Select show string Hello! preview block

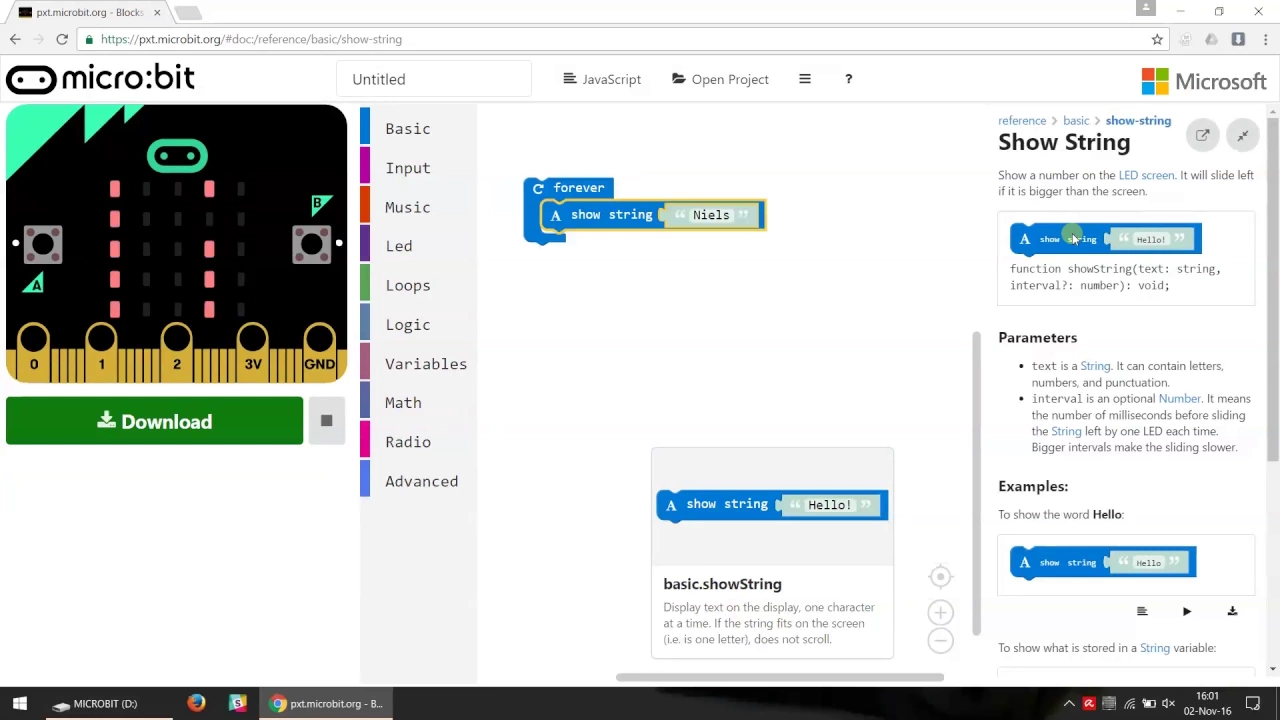tap(771, 505)
